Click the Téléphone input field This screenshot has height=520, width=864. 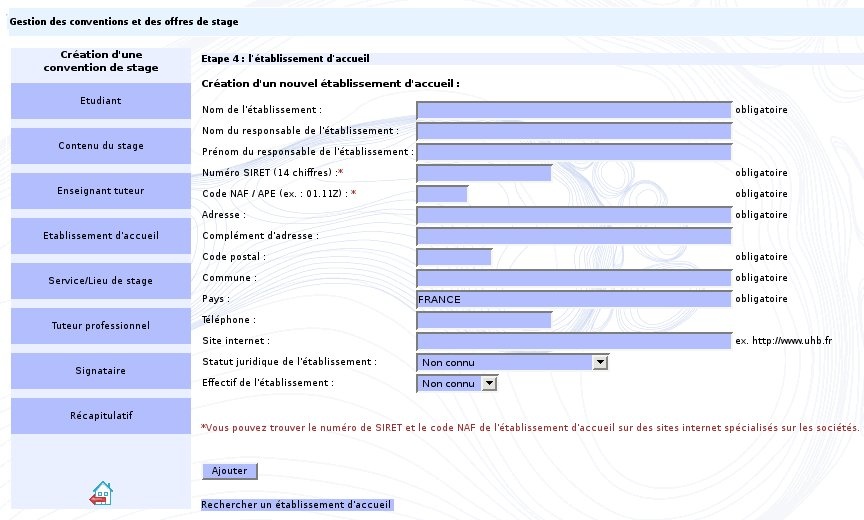coord(484,320)
